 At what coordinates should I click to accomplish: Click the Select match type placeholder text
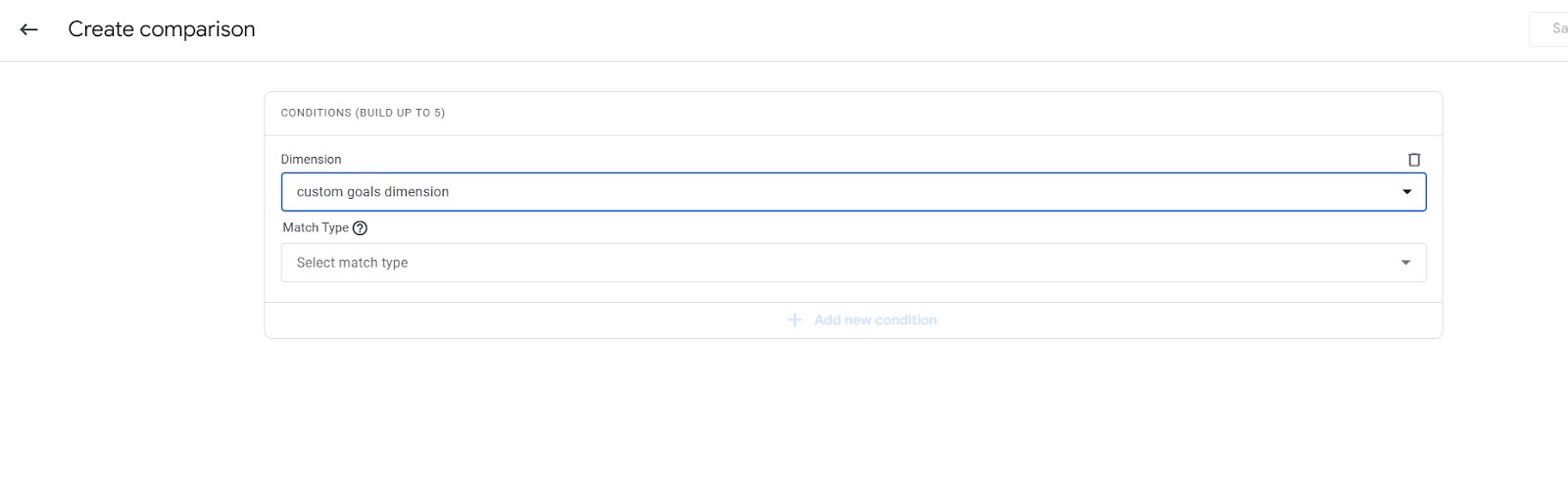click(x=352, y=263)
